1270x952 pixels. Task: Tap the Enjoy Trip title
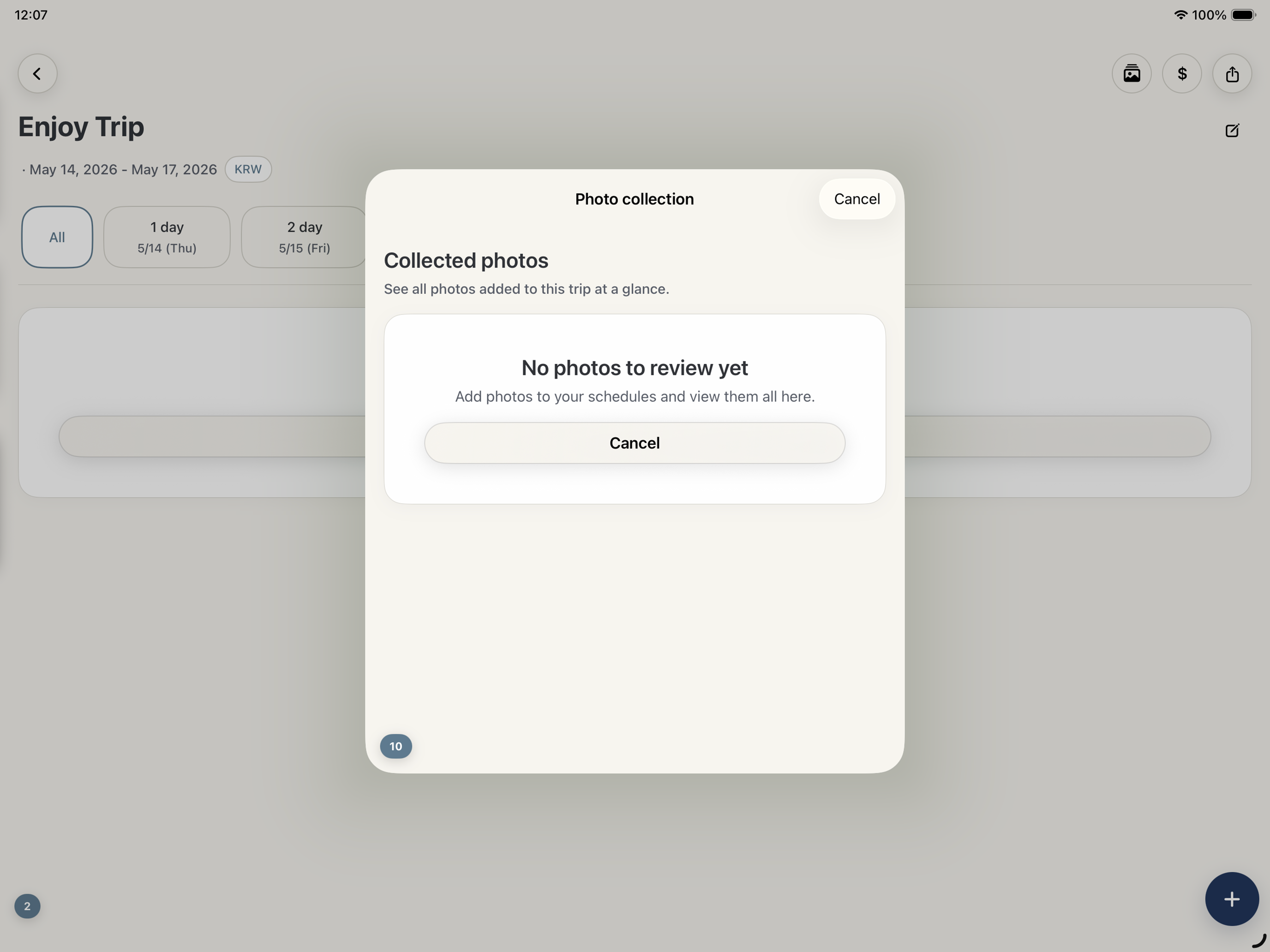81,126
